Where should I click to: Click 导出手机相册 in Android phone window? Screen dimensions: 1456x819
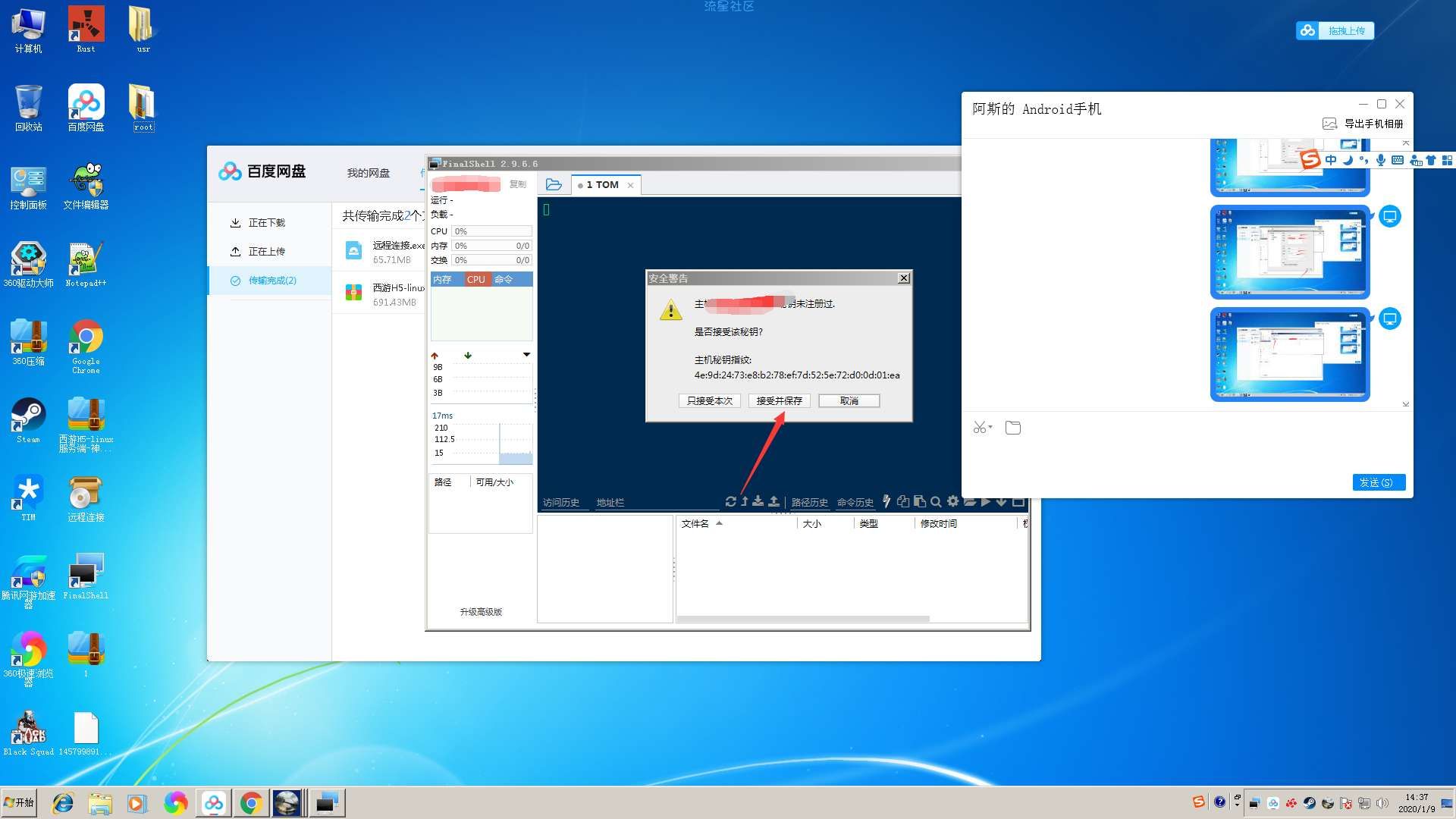coord(1363,124)
